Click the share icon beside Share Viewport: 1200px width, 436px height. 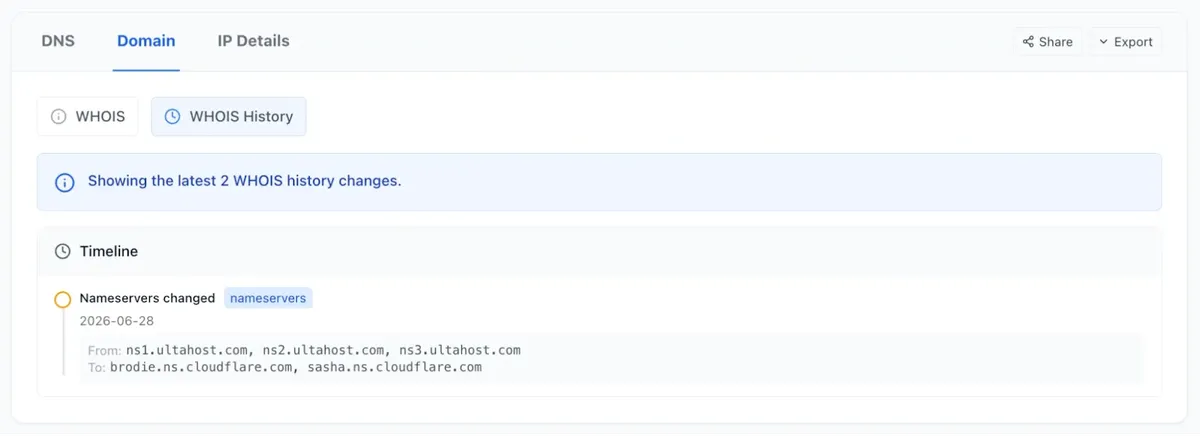(1028, 42)
